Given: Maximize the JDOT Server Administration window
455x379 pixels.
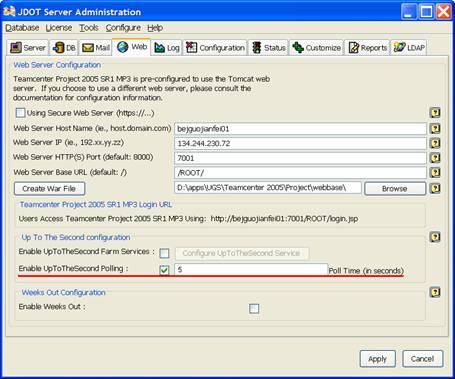Looking at the screenshot, I should click(x=427, y=12).
